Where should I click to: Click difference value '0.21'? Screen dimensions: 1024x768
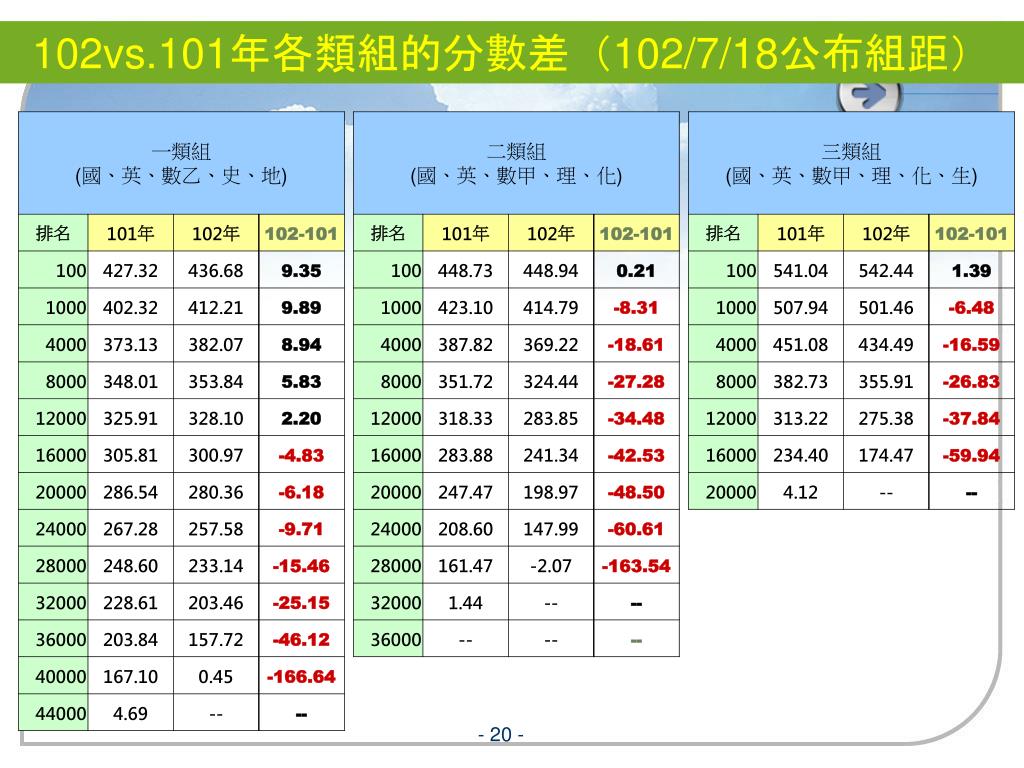636,270
